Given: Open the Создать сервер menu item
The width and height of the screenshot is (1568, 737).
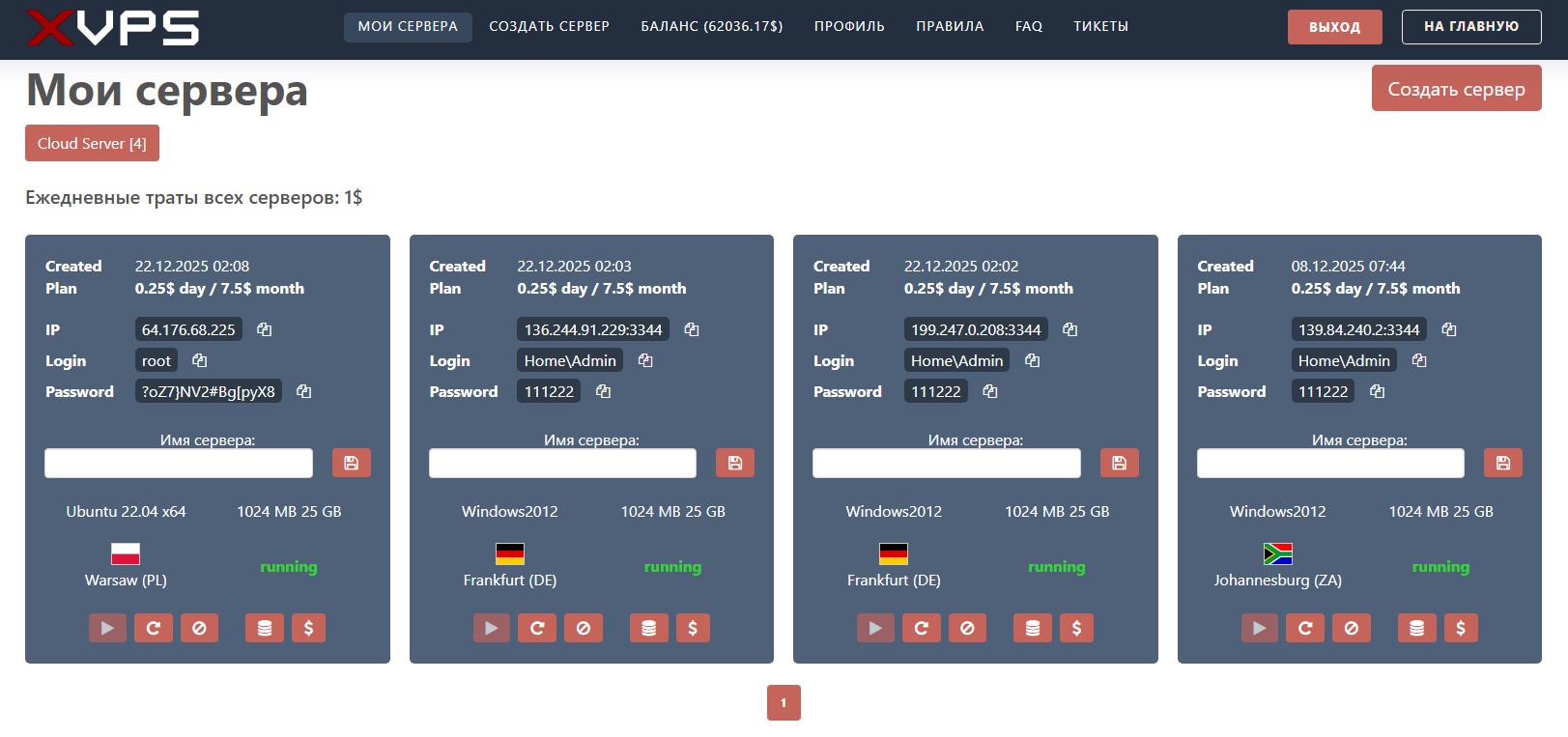Looking at the screenshot, I should (549, 26).
